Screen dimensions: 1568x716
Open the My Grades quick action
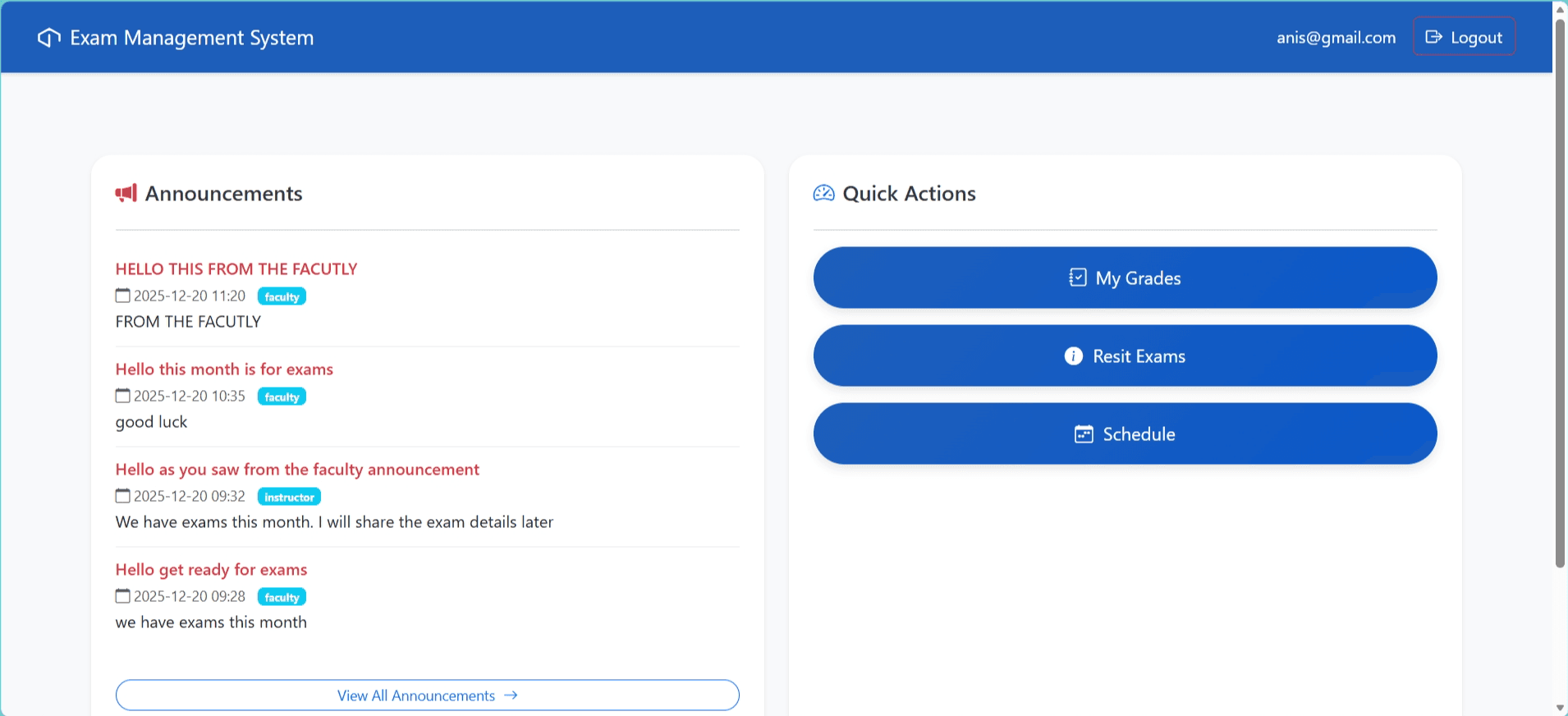1125,278
